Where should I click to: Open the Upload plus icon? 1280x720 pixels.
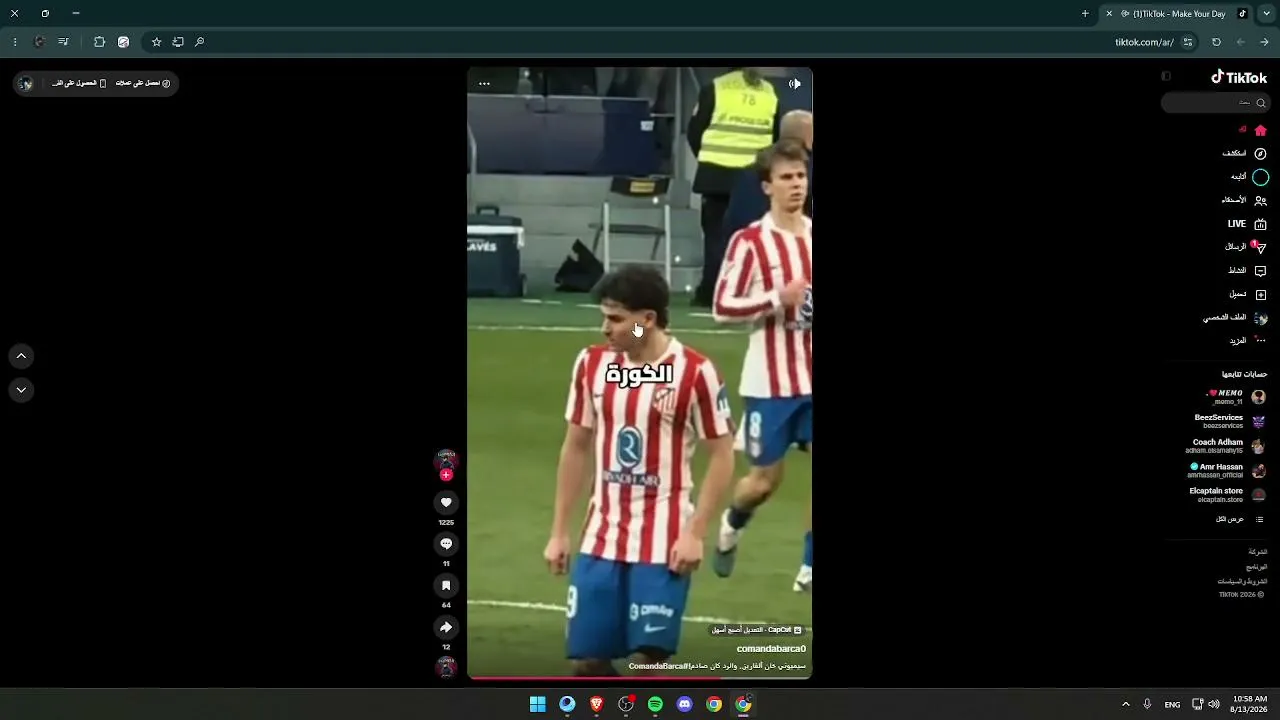[x=1260, y=294]
